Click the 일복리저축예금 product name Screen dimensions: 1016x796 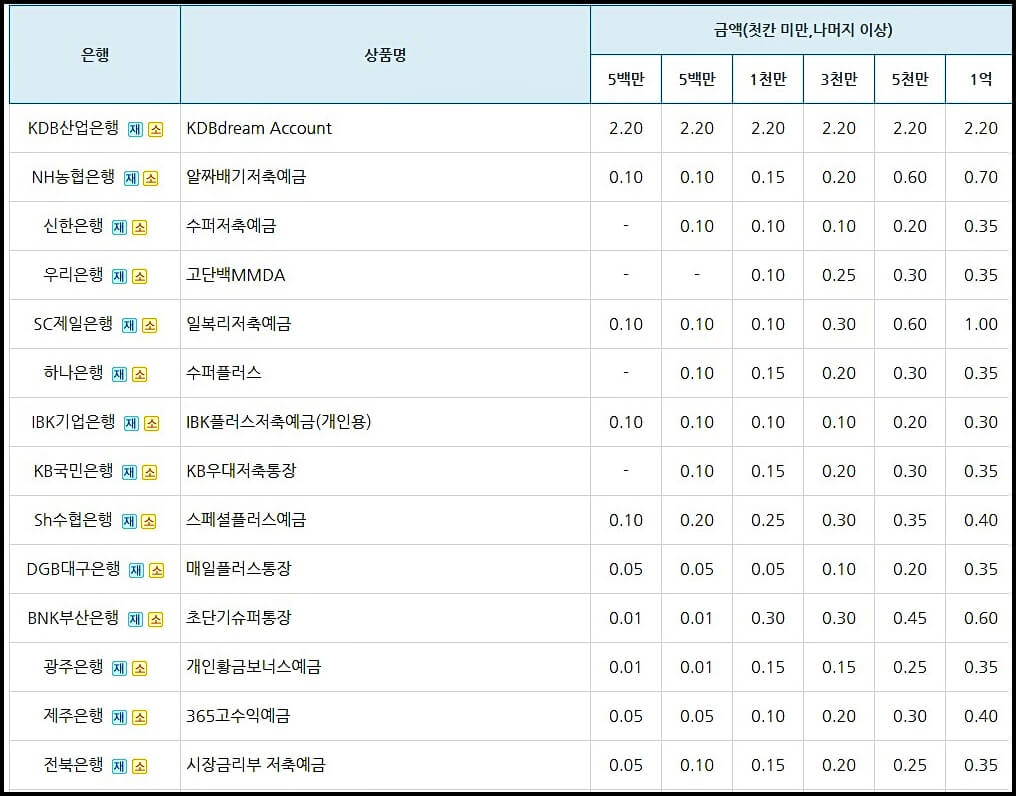click(x=238, y=324)
